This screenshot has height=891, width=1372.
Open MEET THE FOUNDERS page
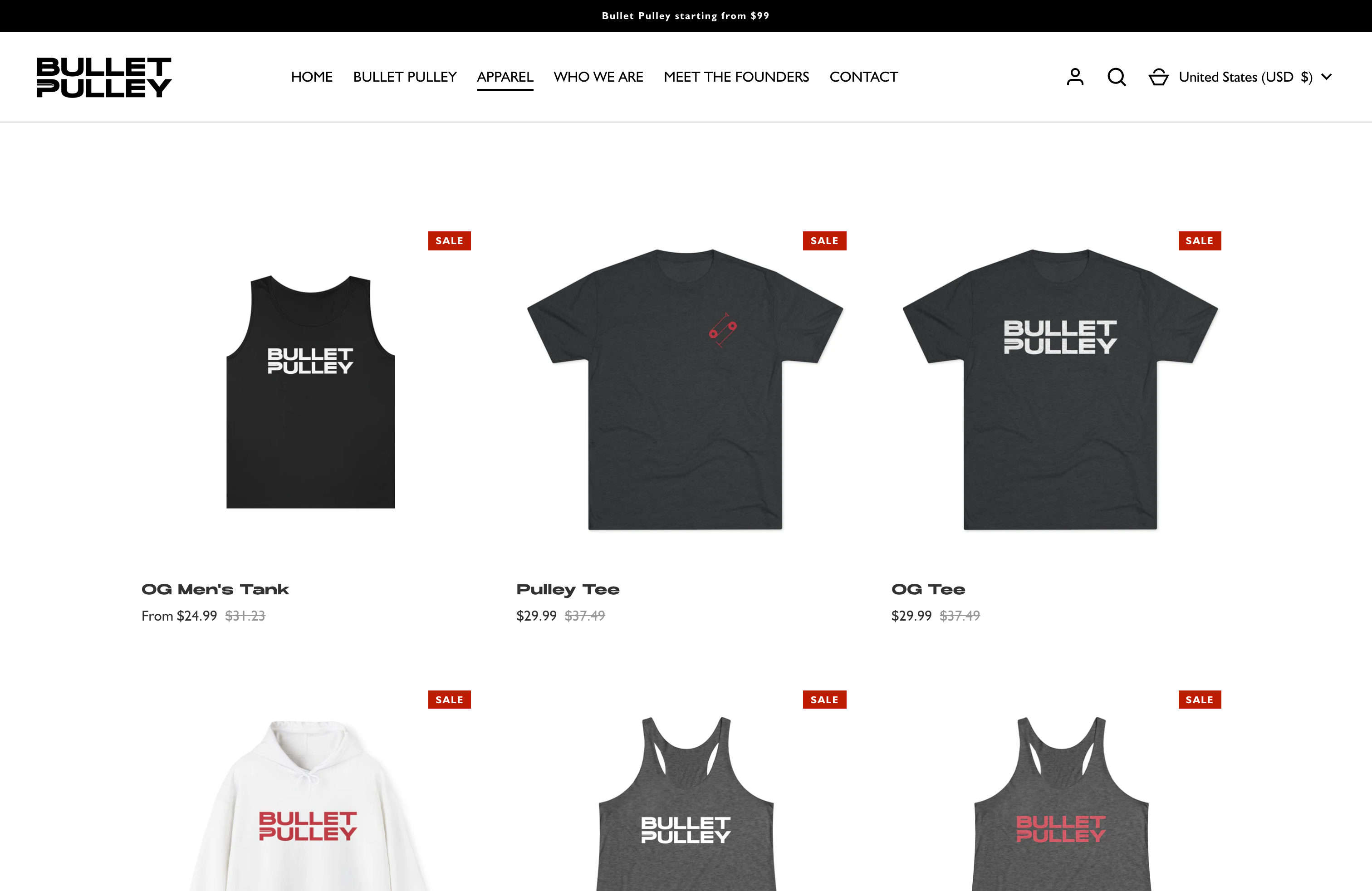click(x=736, y=76)
